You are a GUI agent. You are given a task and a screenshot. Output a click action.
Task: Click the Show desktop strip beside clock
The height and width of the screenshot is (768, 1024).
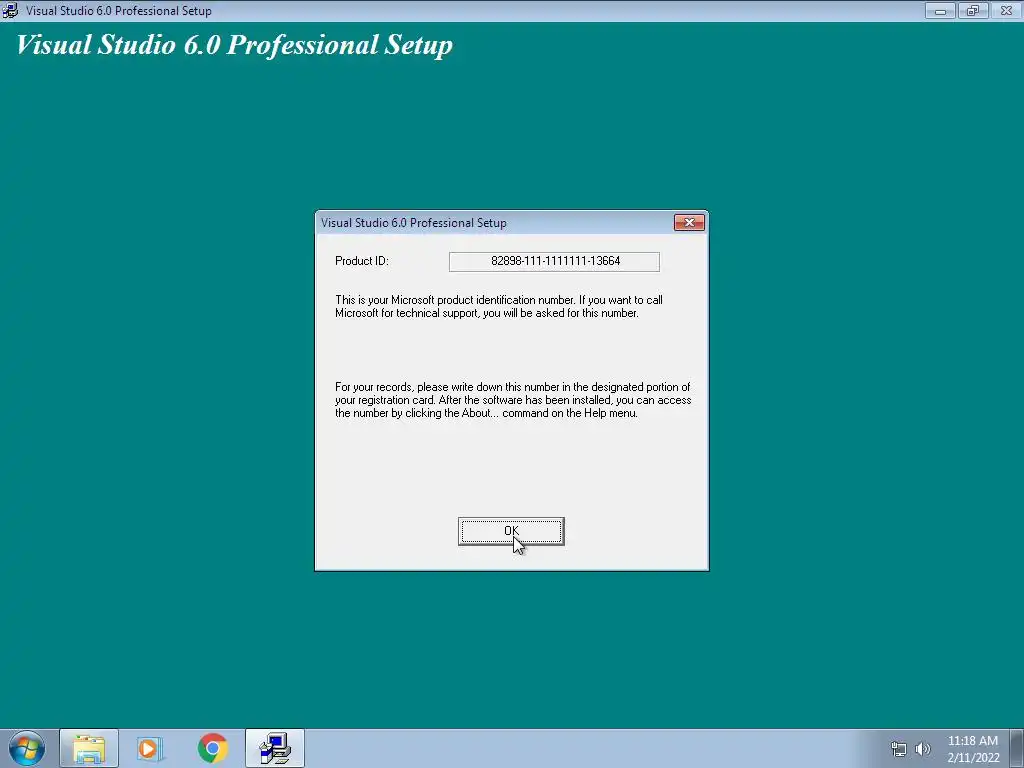1017,748
